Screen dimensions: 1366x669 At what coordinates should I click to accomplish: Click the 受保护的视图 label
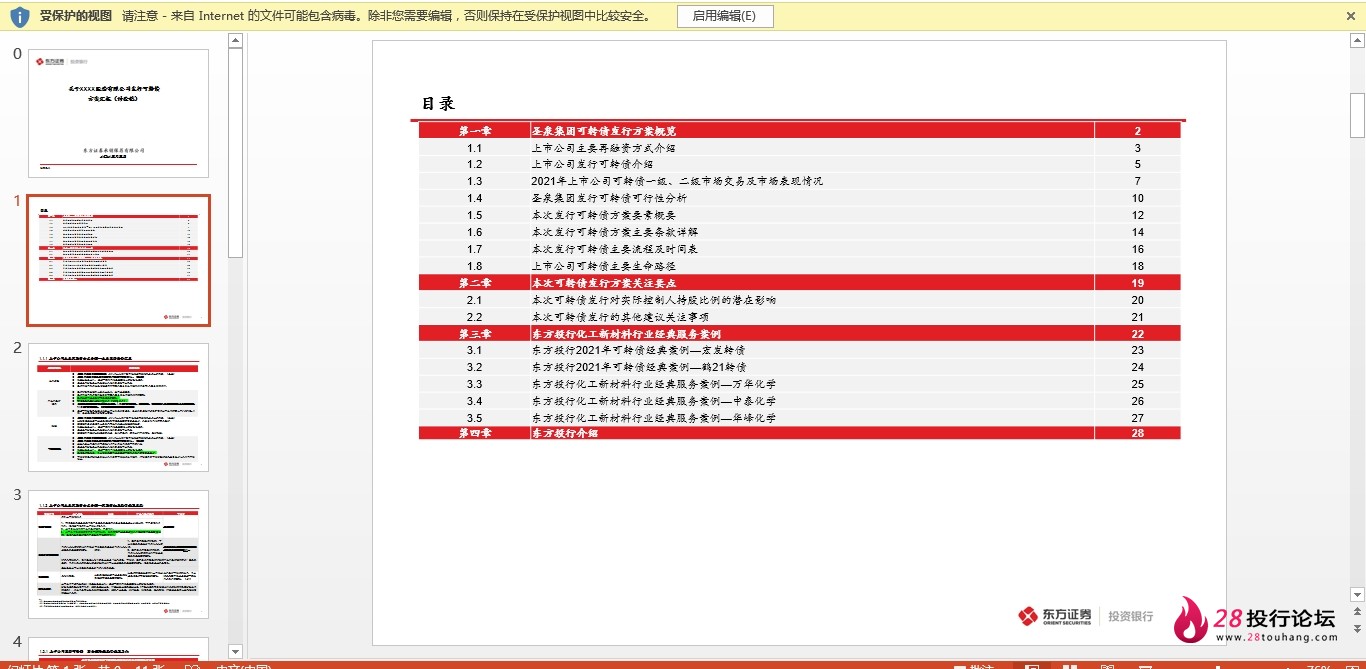click(76, 16)
